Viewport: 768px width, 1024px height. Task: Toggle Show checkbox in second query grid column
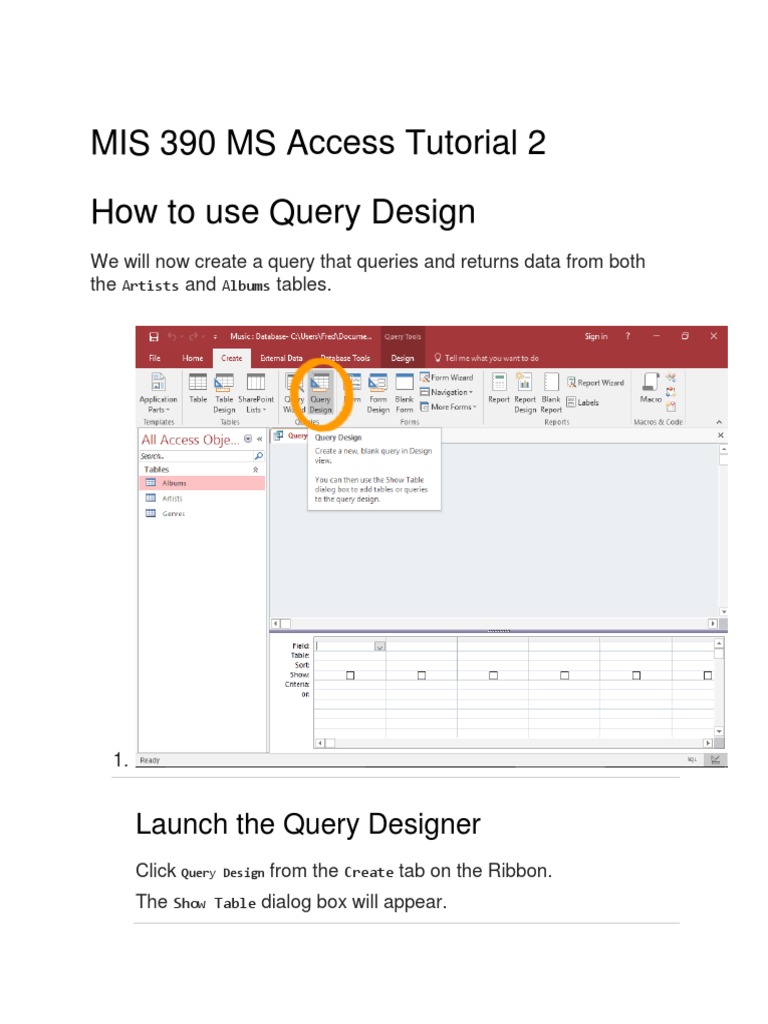[421, 675]
